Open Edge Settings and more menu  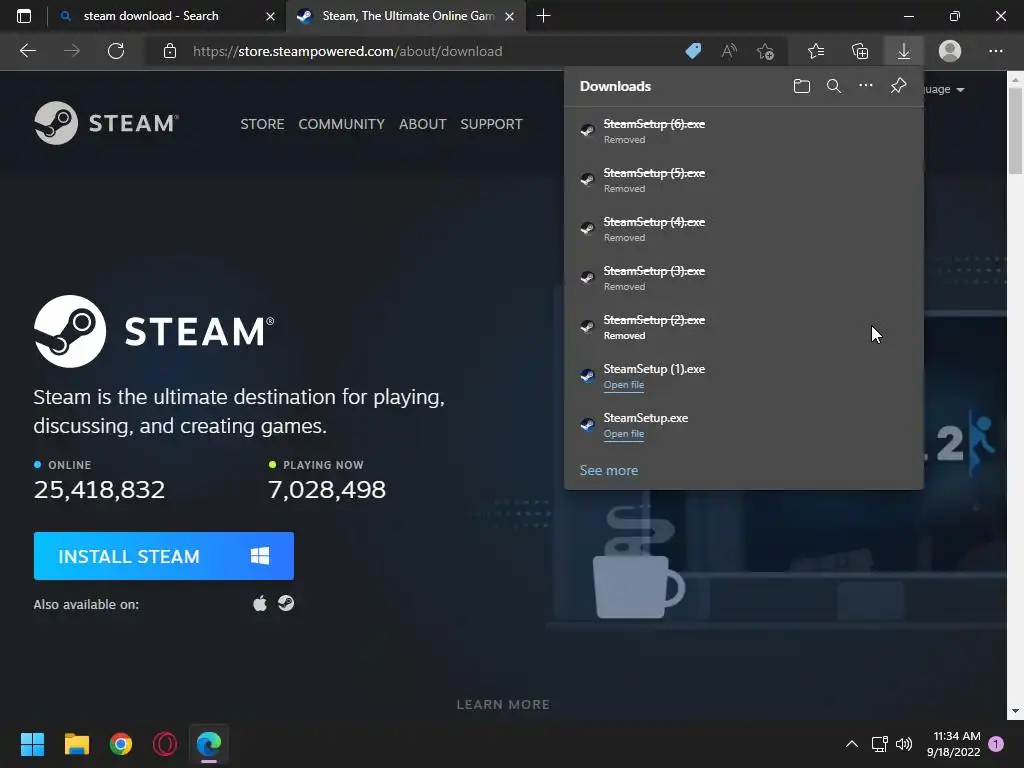995,51
